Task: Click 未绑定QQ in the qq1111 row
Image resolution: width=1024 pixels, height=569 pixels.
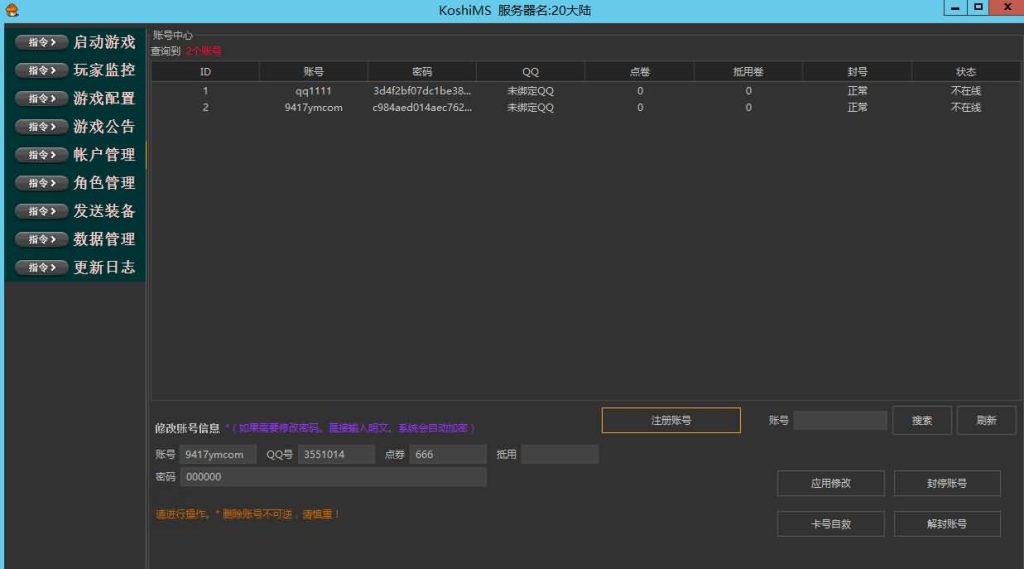Action: coord(530,91)
